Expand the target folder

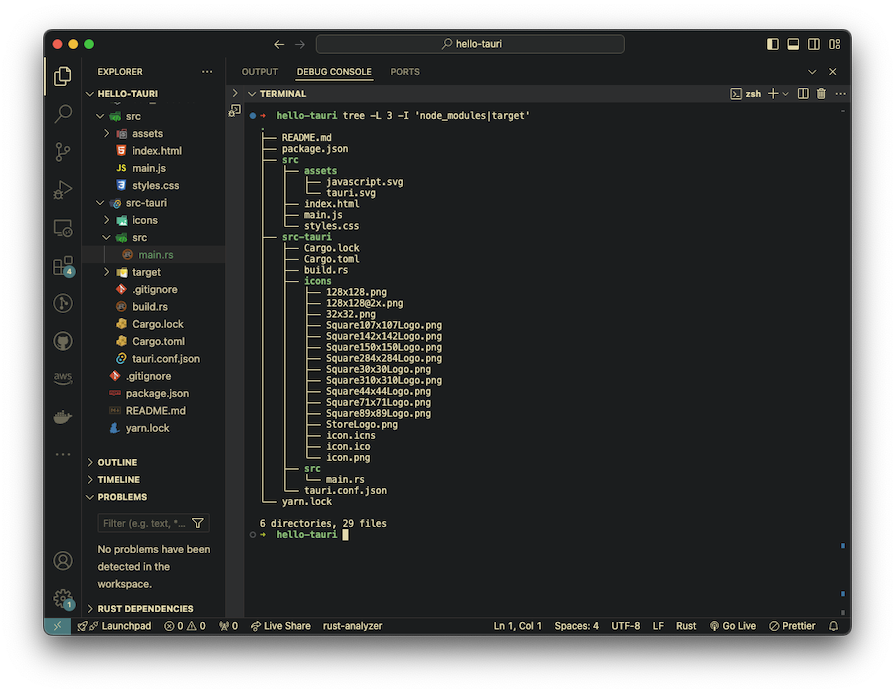click(146, 272)
